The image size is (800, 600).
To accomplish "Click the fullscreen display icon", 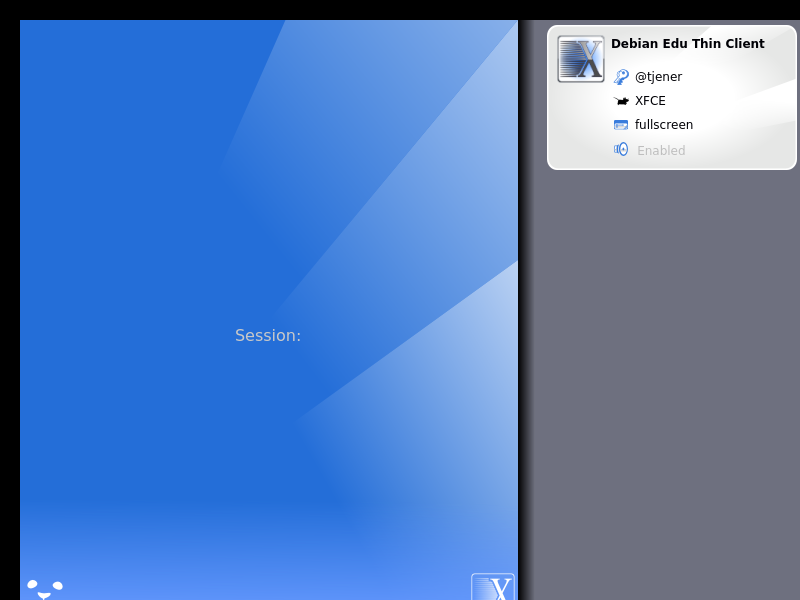I will coord(621,125).
